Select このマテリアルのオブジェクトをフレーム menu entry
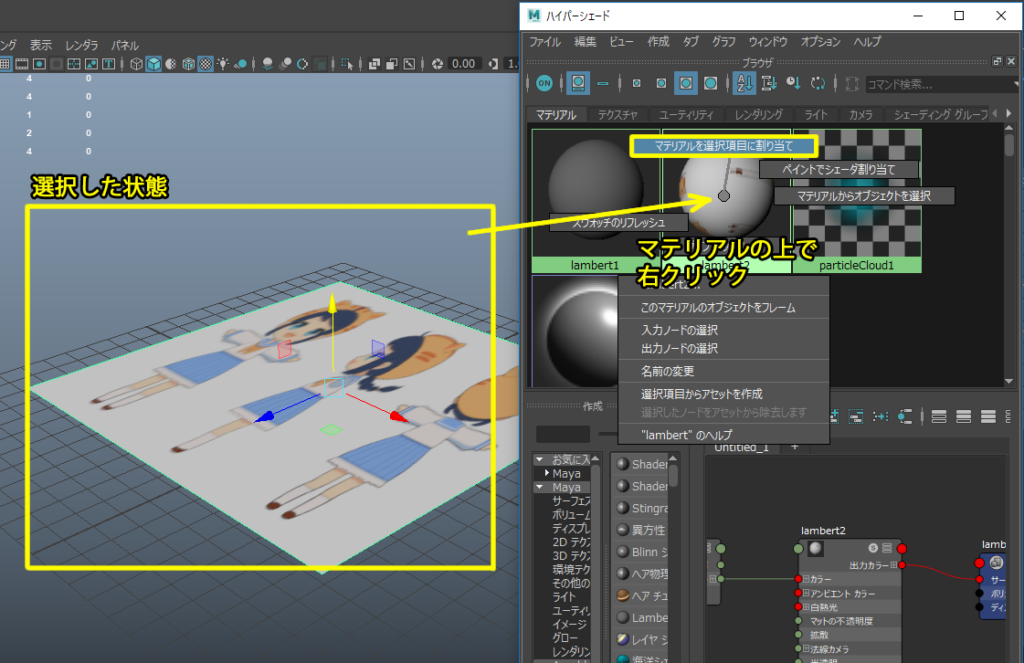This screenshot has height=663, width=1024. pos(724,308)
